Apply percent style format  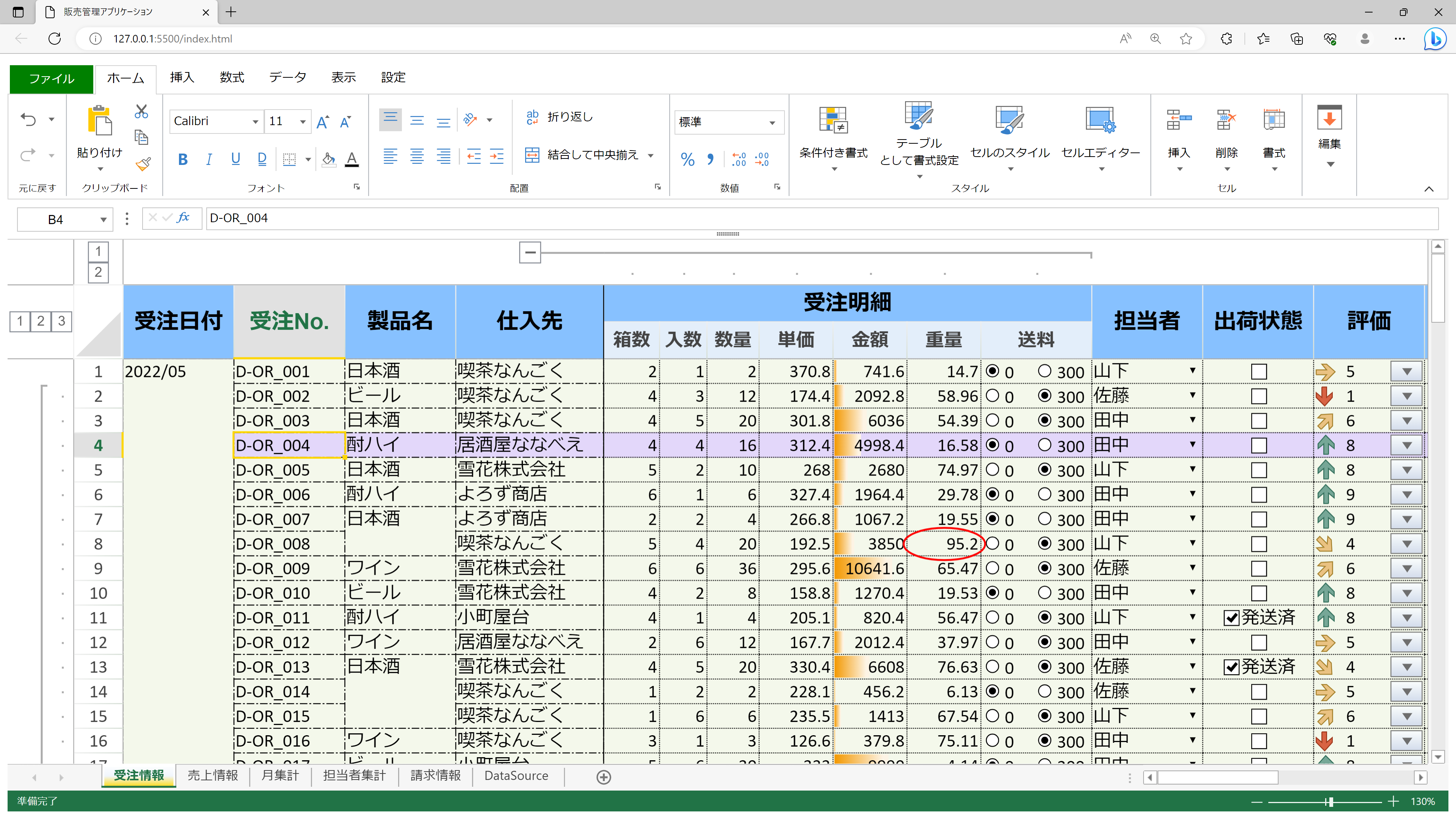687,159
